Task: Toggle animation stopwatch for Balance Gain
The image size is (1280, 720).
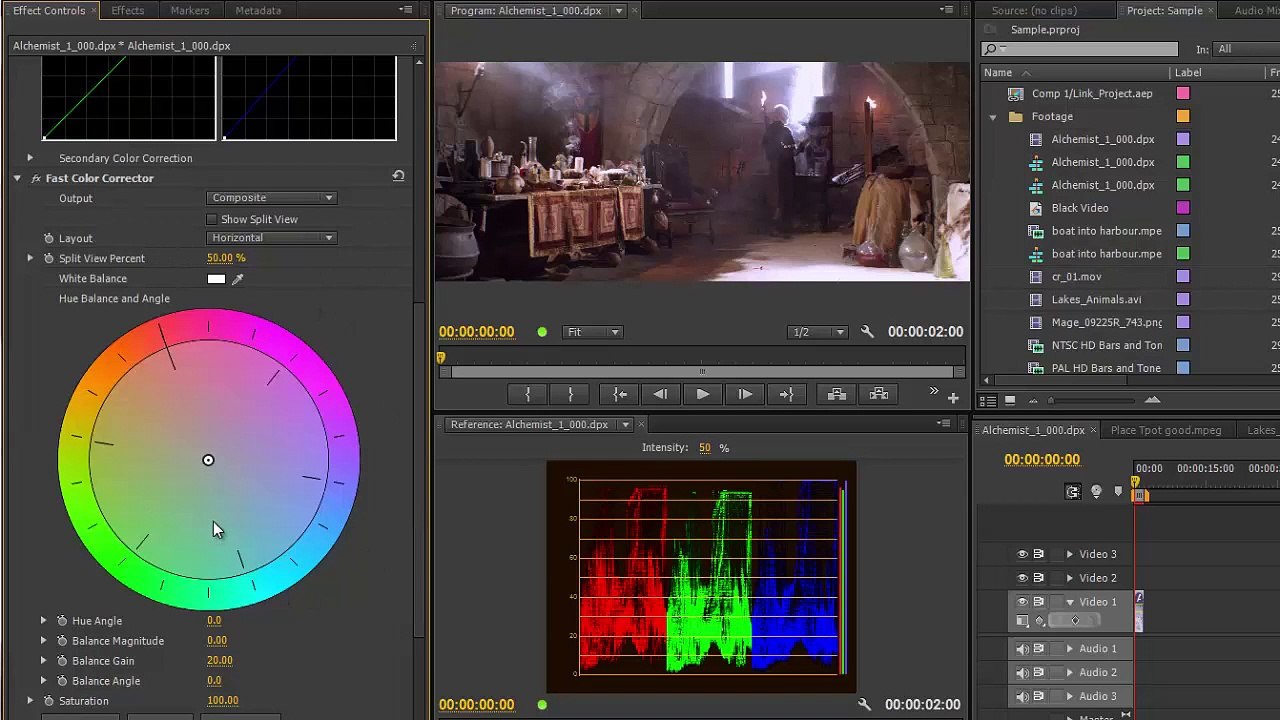Action: click(x=62, y=661)
